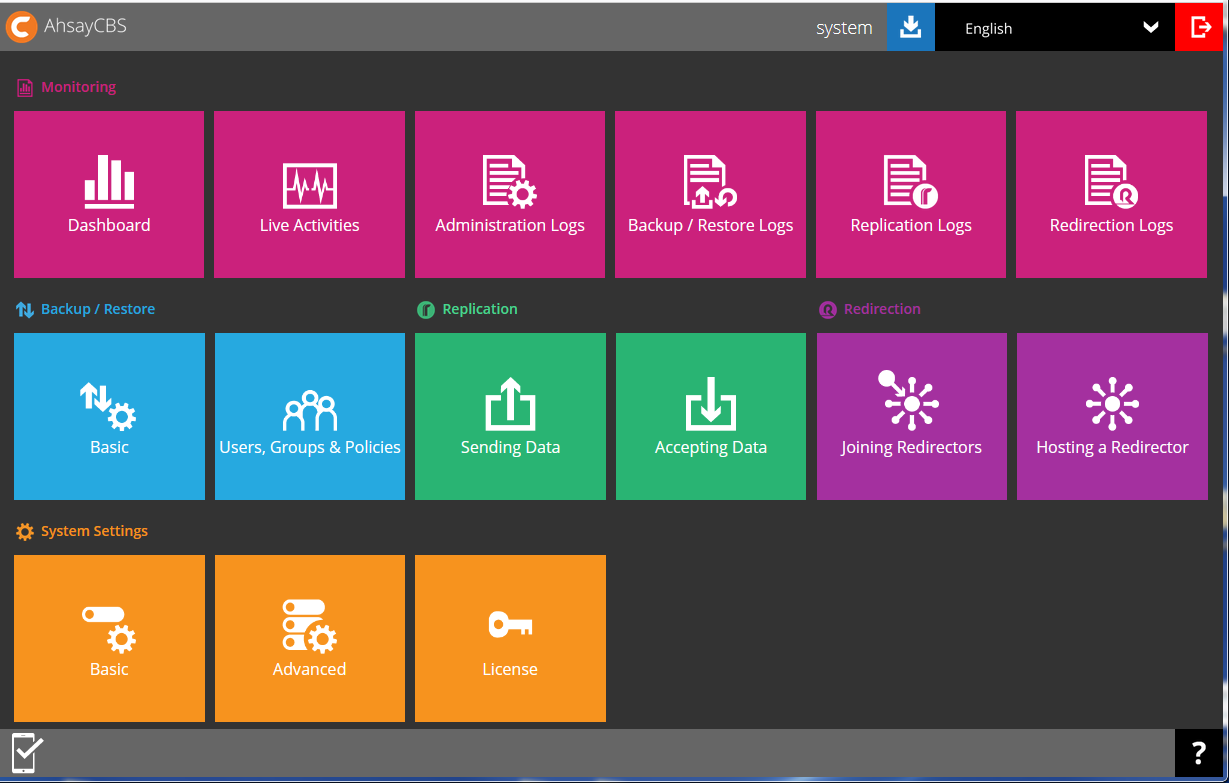Open the help question mark
Viewport: 1229px width, 783px height.
click(x=1199, y=753)
